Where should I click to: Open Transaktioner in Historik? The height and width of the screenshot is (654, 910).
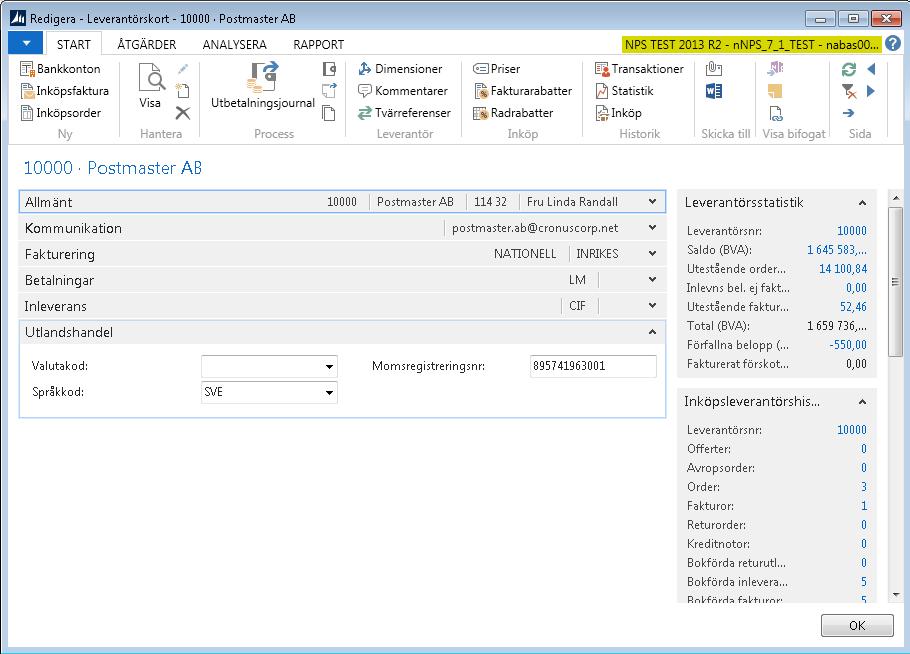639,68
